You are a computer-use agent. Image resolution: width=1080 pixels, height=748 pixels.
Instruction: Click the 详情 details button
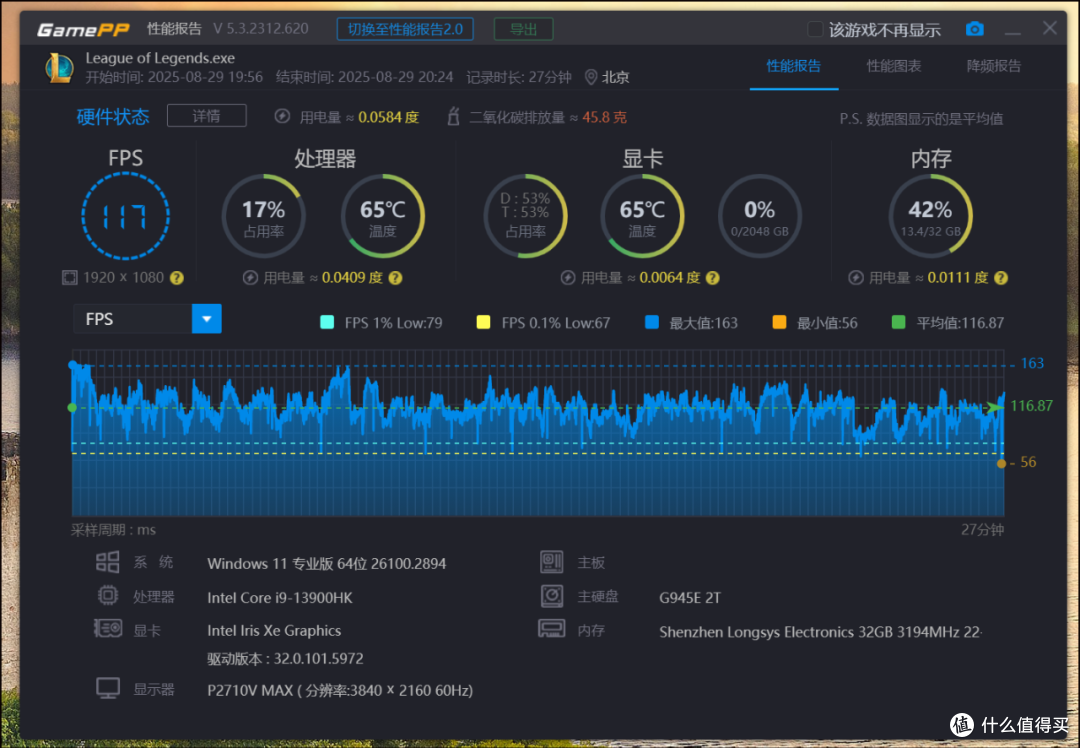[207, 116]
